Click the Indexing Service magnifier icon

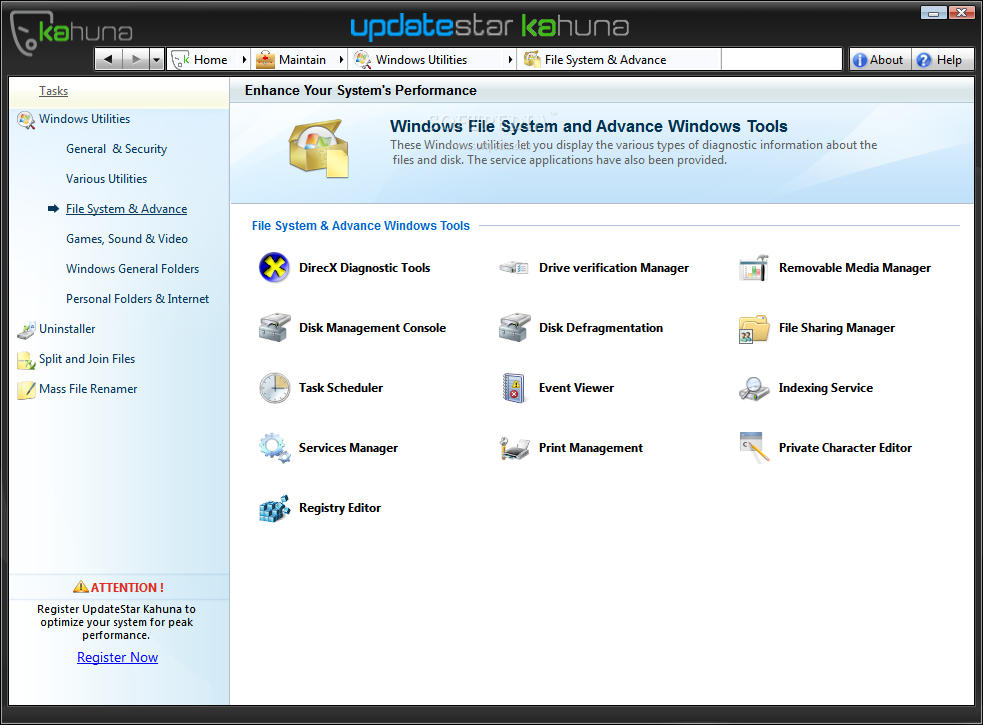coord(754,388)
